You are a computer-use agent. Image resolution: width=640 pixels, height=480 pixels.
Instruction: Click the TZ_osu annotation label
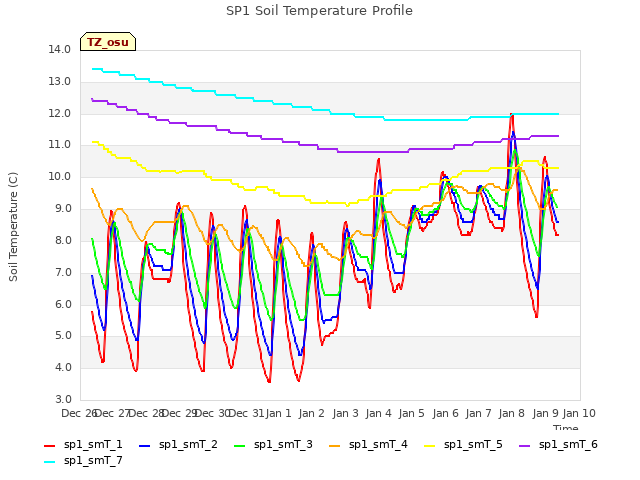tap(108, 42)
